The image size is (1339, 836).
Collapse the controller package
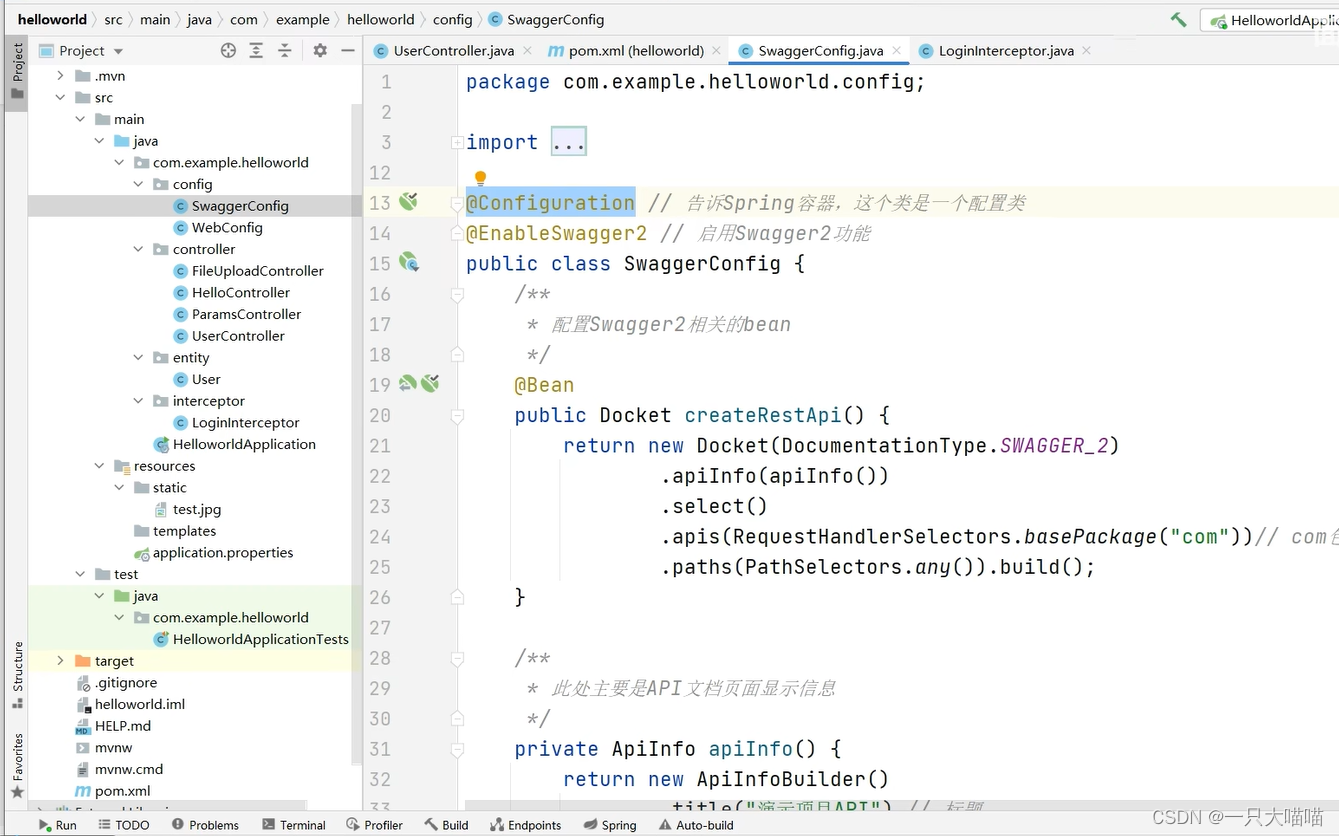click(x=138, y=249)
